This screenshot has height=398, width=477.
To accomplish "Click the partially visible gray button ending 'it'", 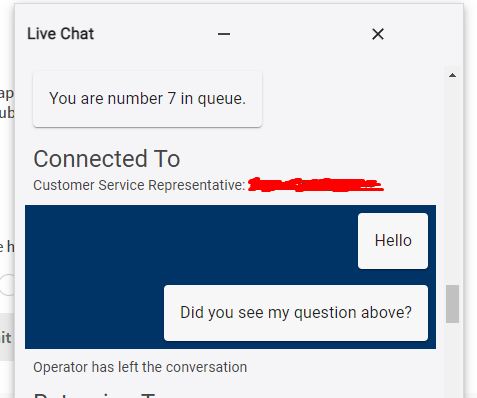I will (7, 337).
